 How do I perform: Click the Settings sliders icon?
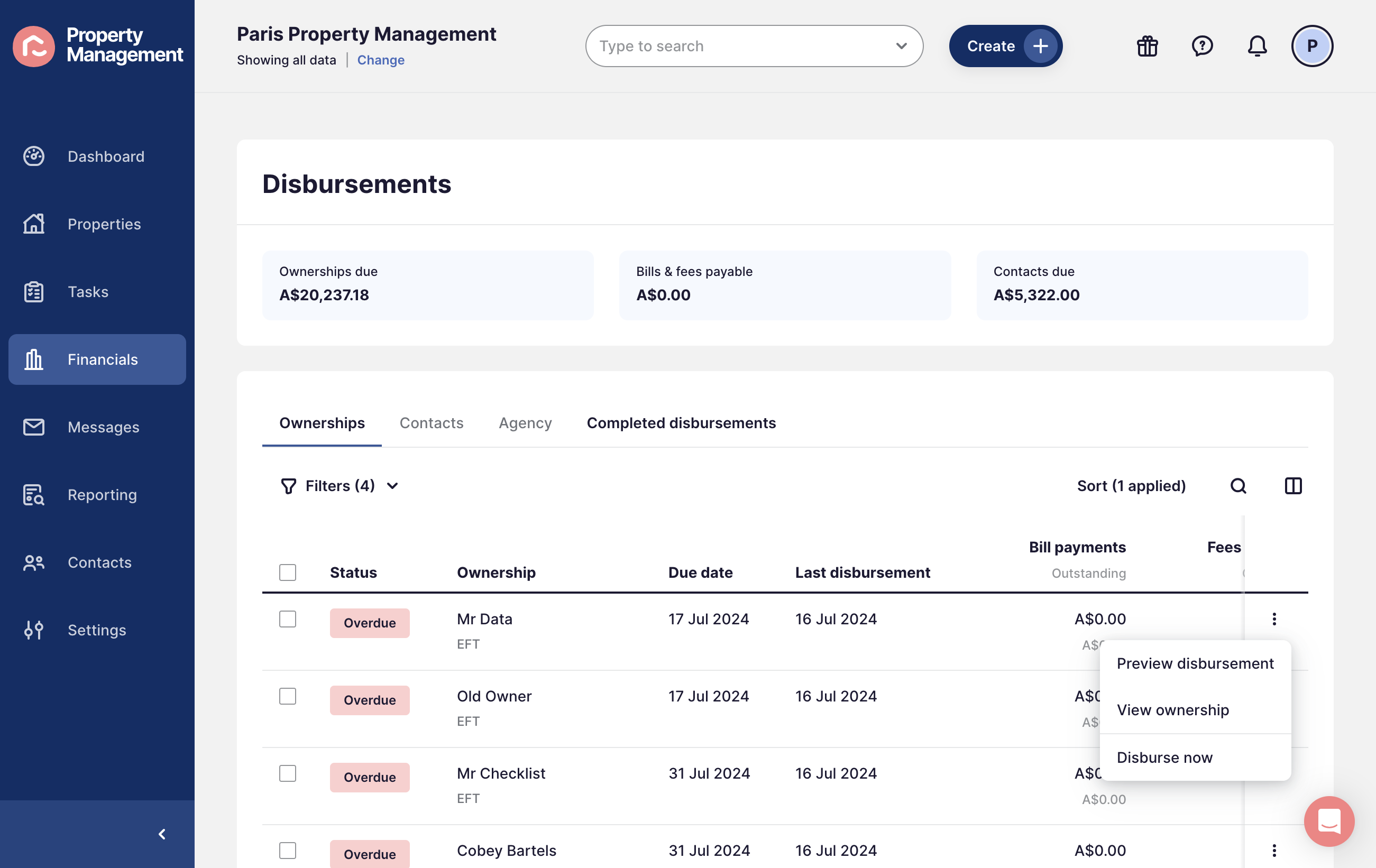click(x=34, y=630)
